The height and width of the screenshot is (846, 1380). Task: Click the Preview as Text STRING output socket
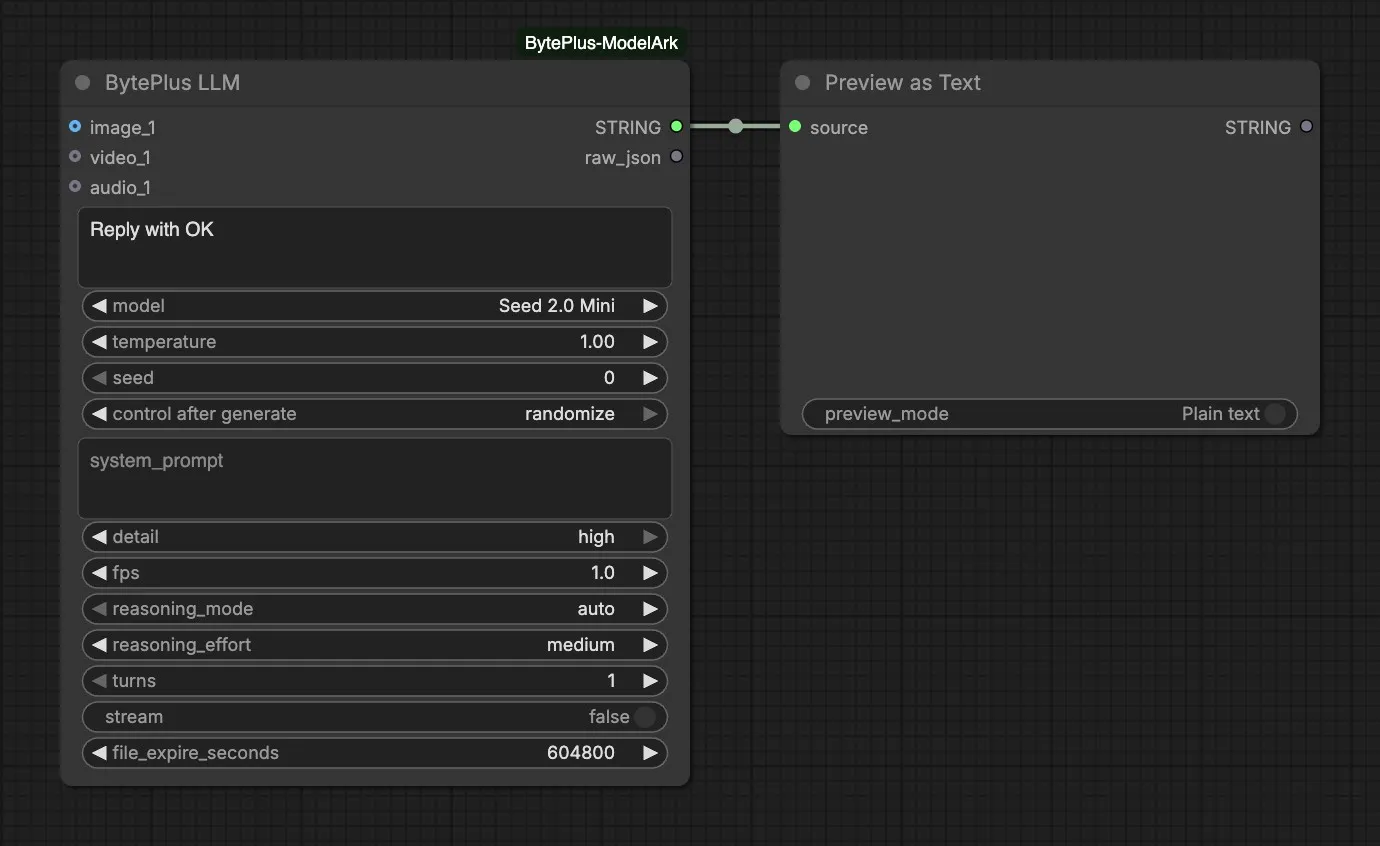click(1306, 127)
